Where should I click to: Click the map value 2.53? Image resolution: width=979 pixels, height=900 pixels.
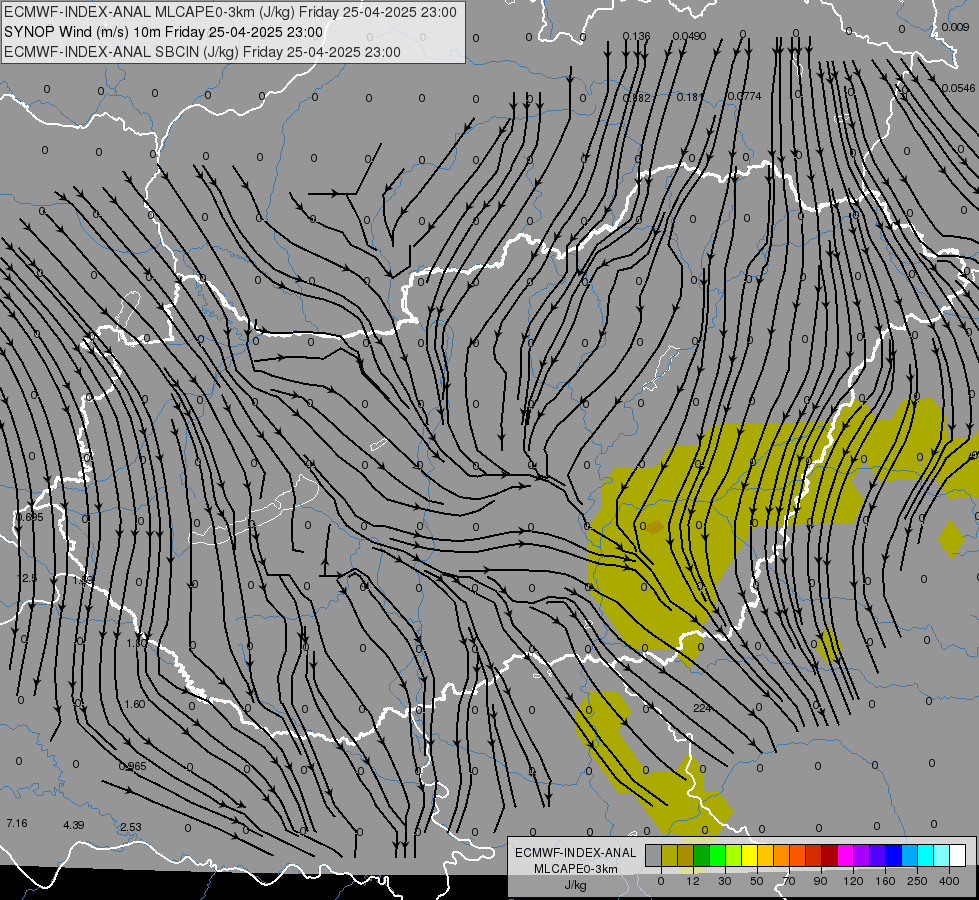coord(130,827)
